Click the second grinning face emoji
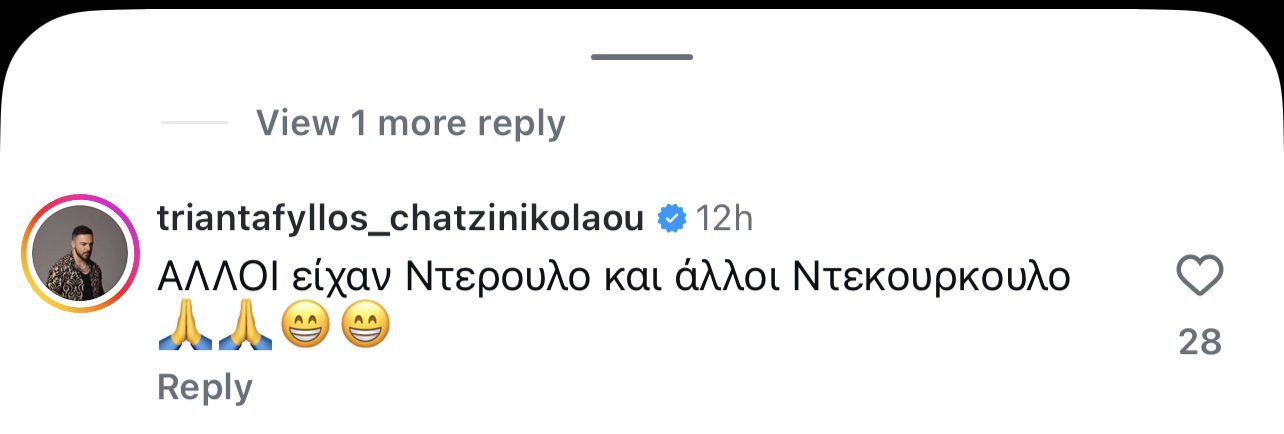Image resolution: width=1284 pixels, height=434 pixels. [364, 327]
